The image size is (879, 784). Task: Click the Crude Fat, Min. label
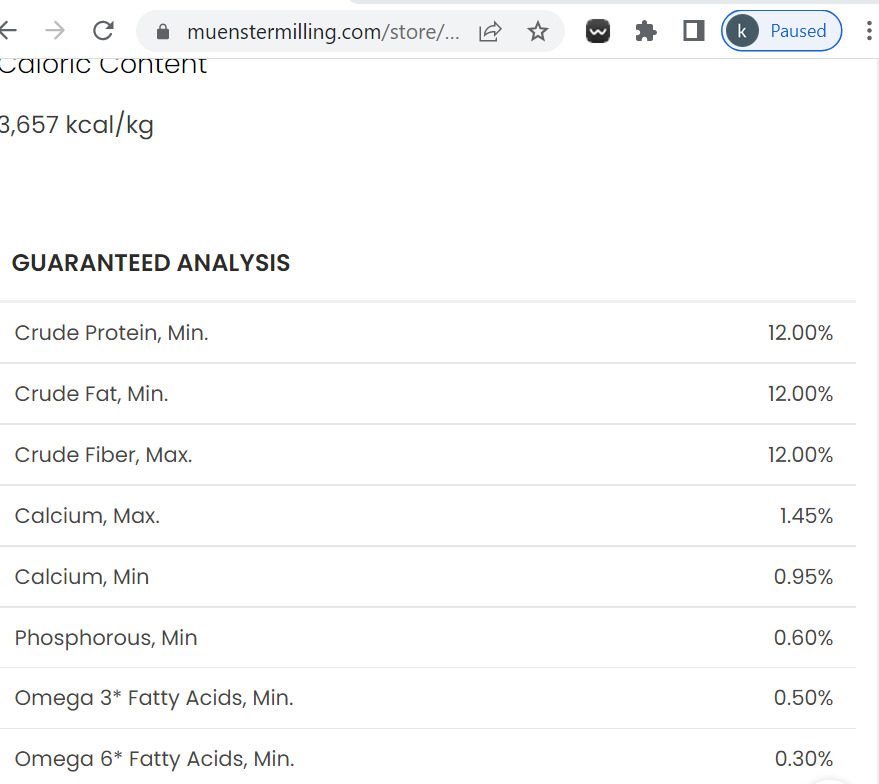point(91,394)
